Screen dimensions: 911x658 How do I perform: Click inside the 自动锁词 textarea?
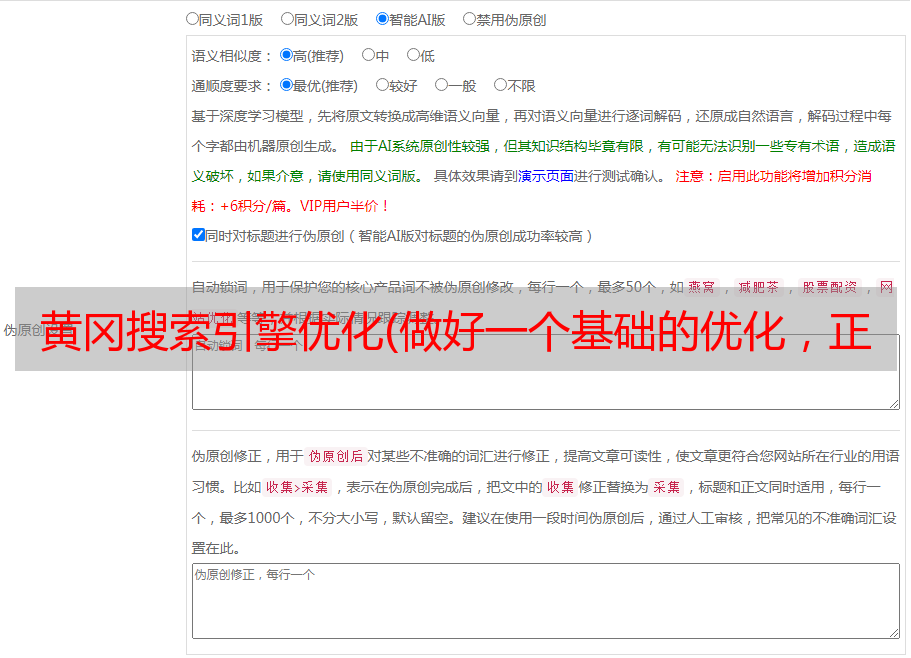click(x=546, y=390)
